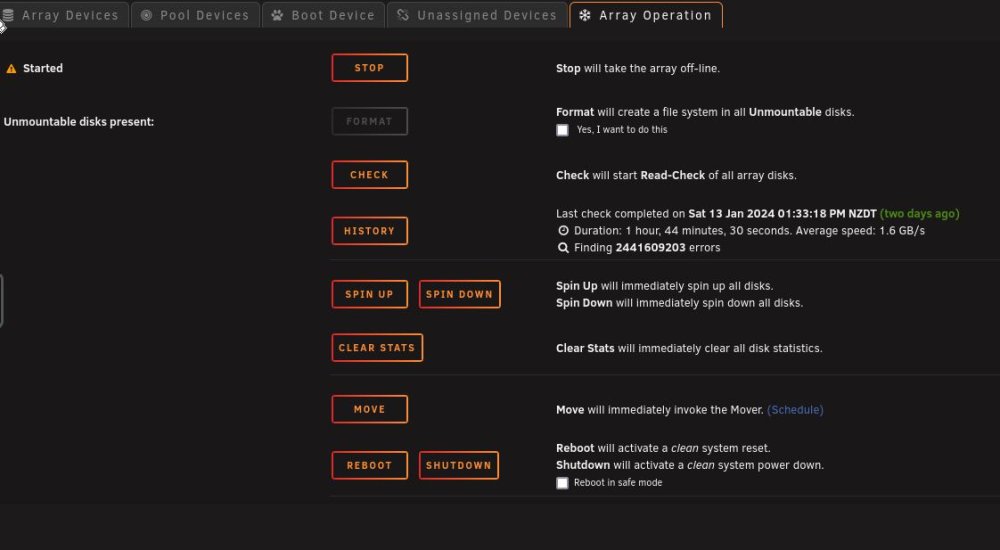Click the 'Started' status text
The image size is (1000, 550).
(43, 68)
